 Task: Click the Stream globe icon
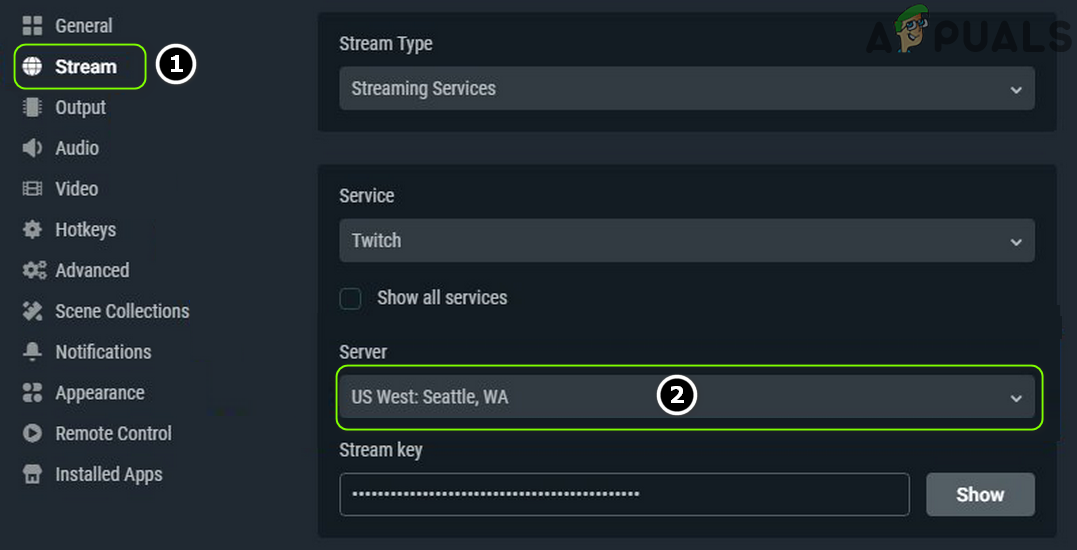[x=32, y=67]
